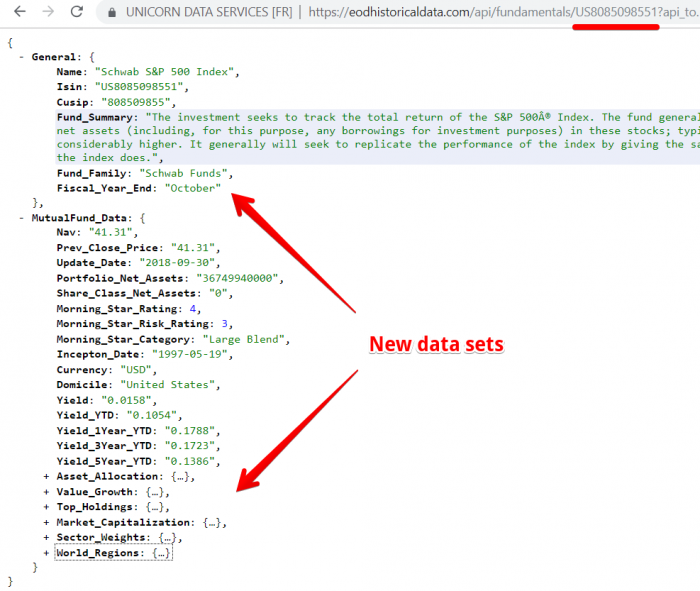Select the Morning_Star_Risk_Rating value 3

tap(225, 324)
